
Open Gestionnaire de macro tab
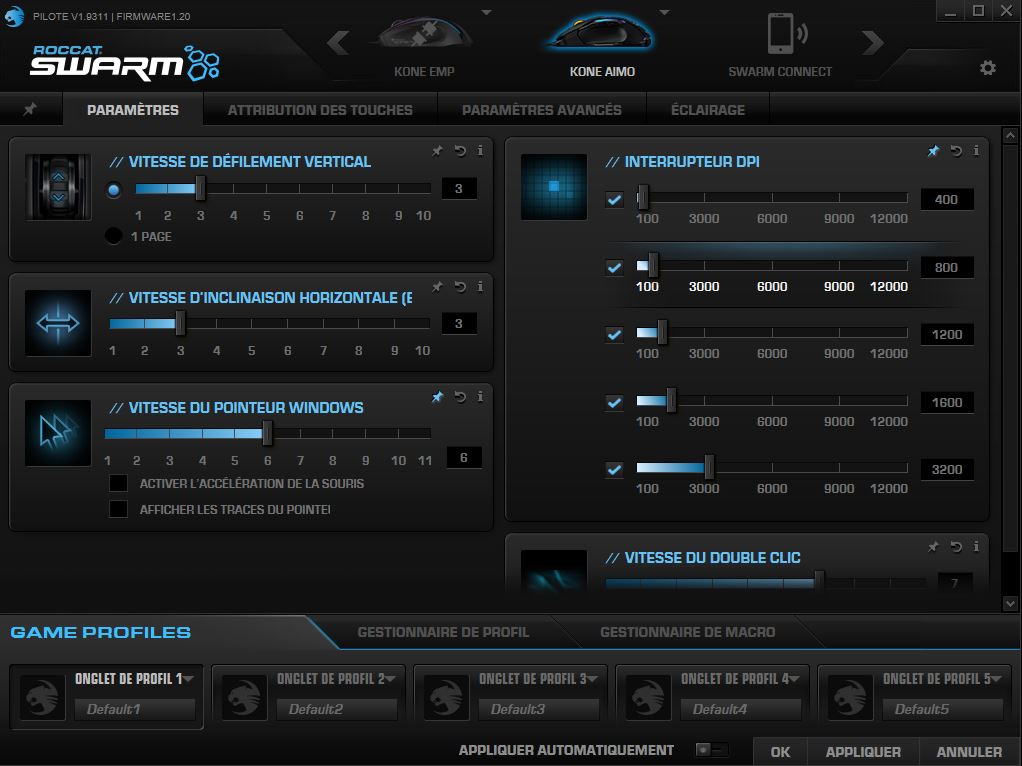688,632
